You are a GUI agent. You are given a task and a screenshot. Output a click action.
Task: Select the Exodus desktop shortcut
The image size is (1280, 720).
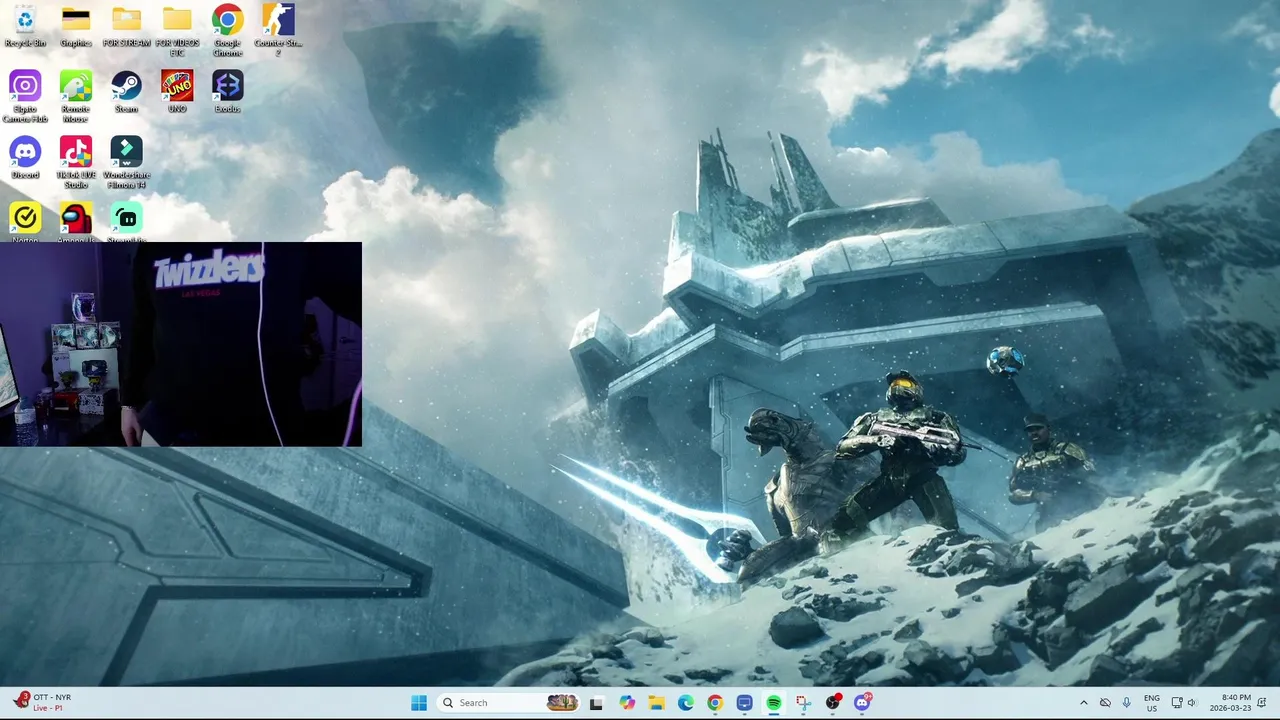(x=227, y=92)
